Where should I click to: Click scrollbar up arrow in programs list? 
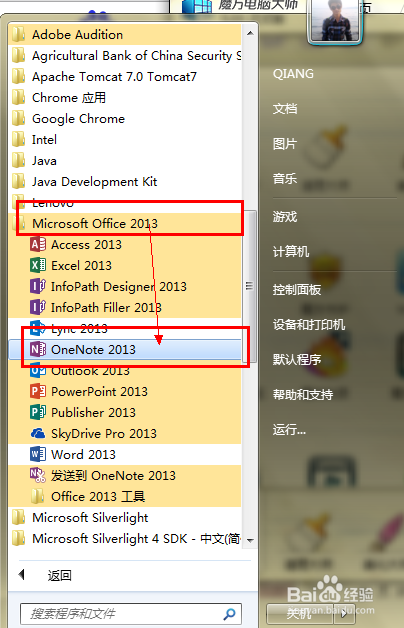click(250, 33)
